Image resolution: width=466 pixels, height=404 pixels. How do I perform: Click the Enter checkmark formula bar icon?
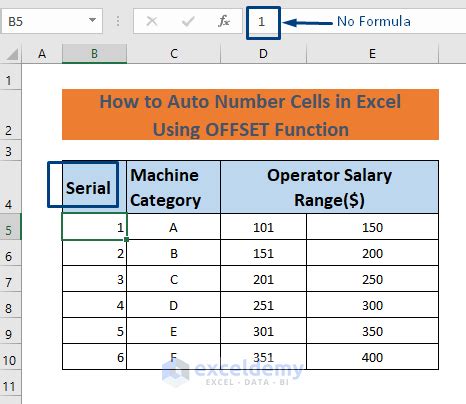188,22
